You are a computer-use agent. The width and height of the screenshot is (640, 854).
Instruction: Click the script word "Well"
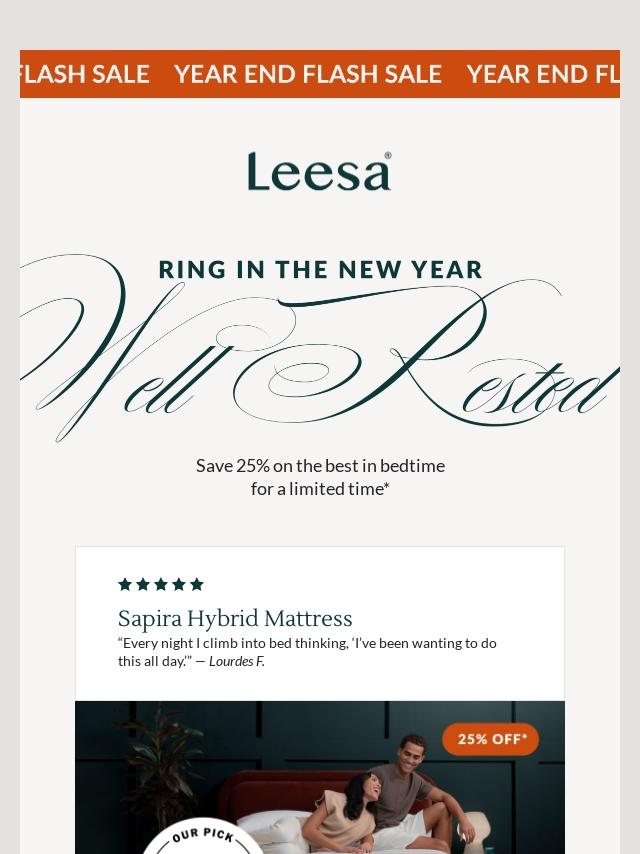(x=120, y=360)
